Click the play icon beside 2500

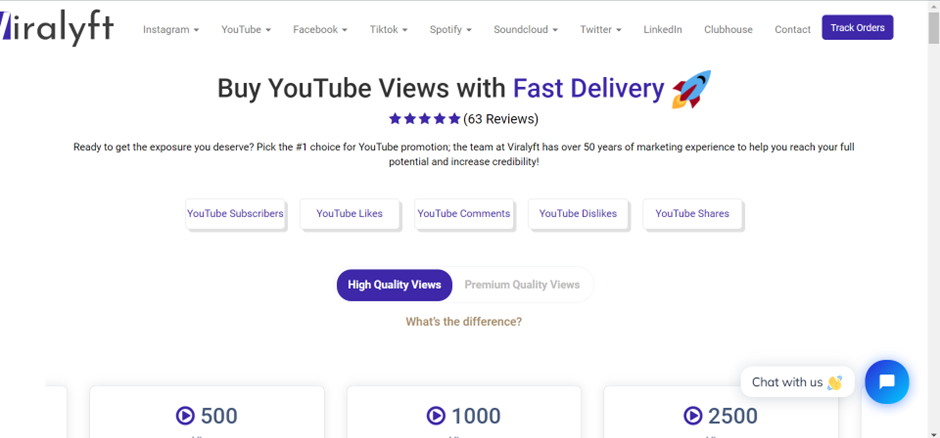[693, 415]
